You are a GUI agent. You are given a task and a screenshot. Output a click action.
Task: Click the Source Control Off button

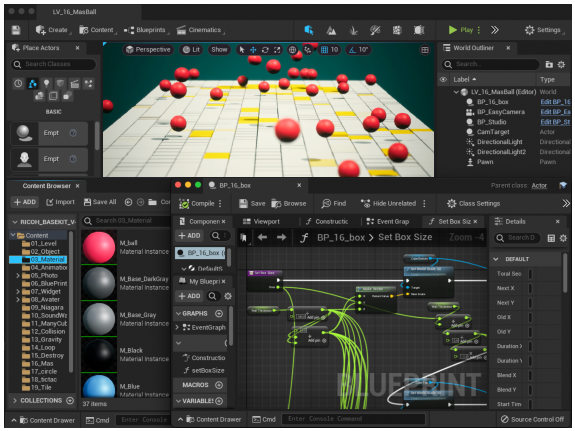[x=532, y=419]
